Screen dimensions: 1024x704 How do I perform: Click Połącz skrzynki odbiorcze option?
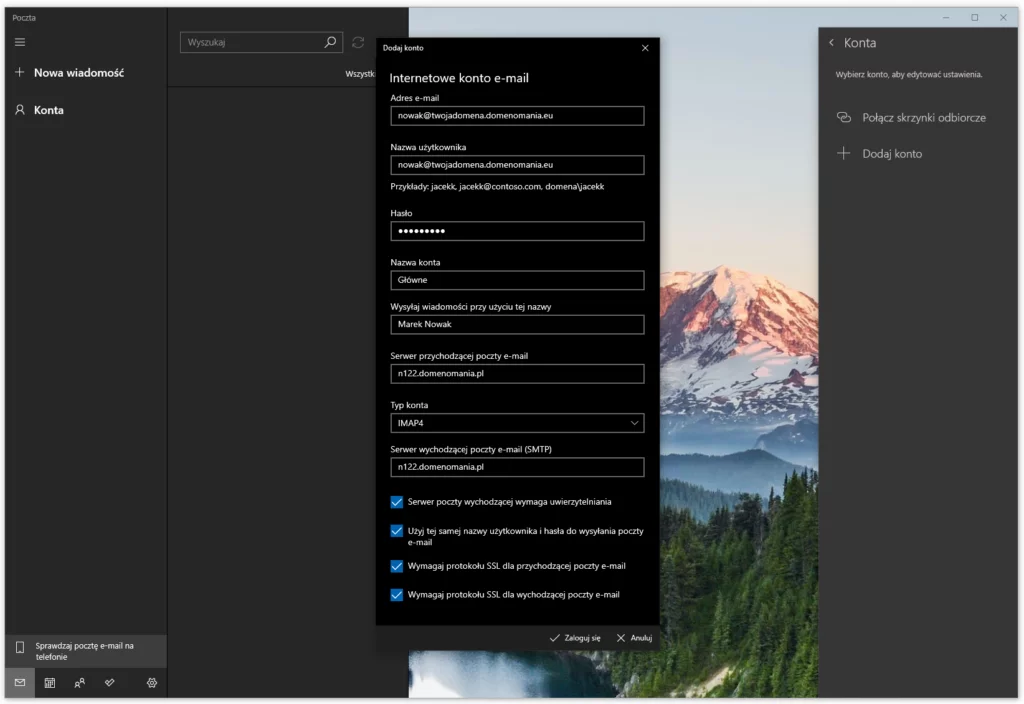pyautogui.click(x=923, y=117)
